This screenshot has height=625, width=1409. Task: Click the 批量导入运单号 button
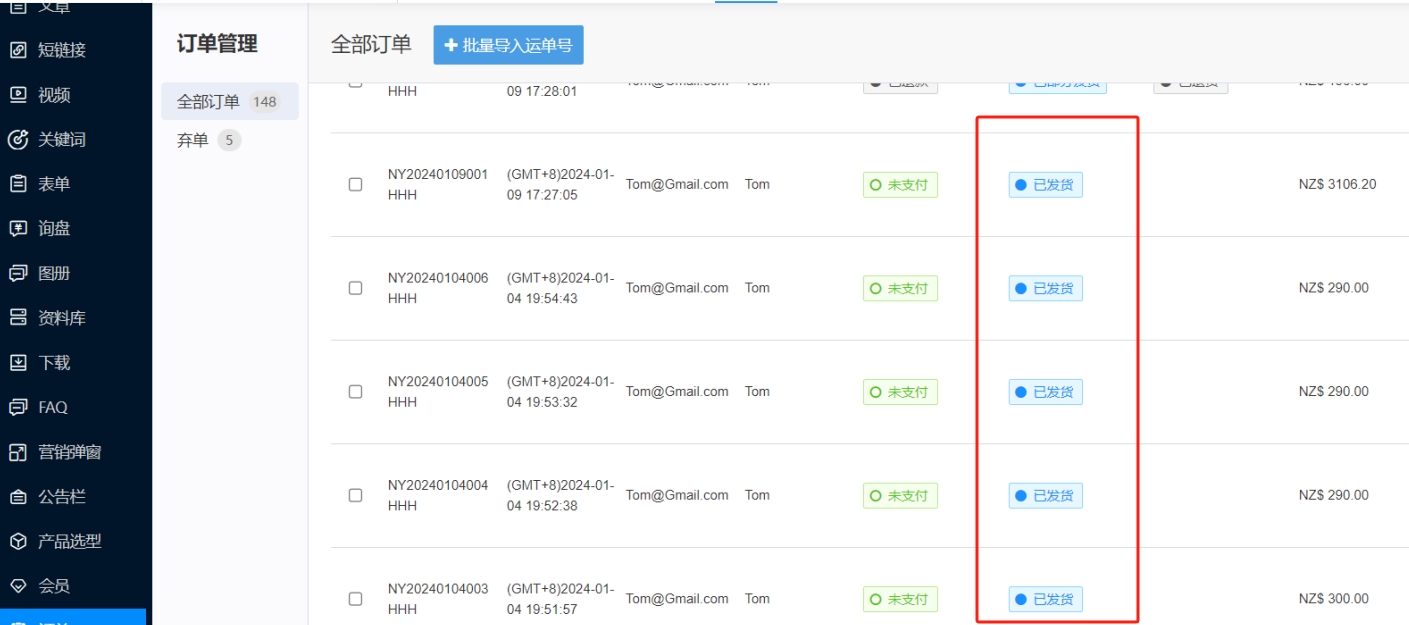(x=508, y=45)
